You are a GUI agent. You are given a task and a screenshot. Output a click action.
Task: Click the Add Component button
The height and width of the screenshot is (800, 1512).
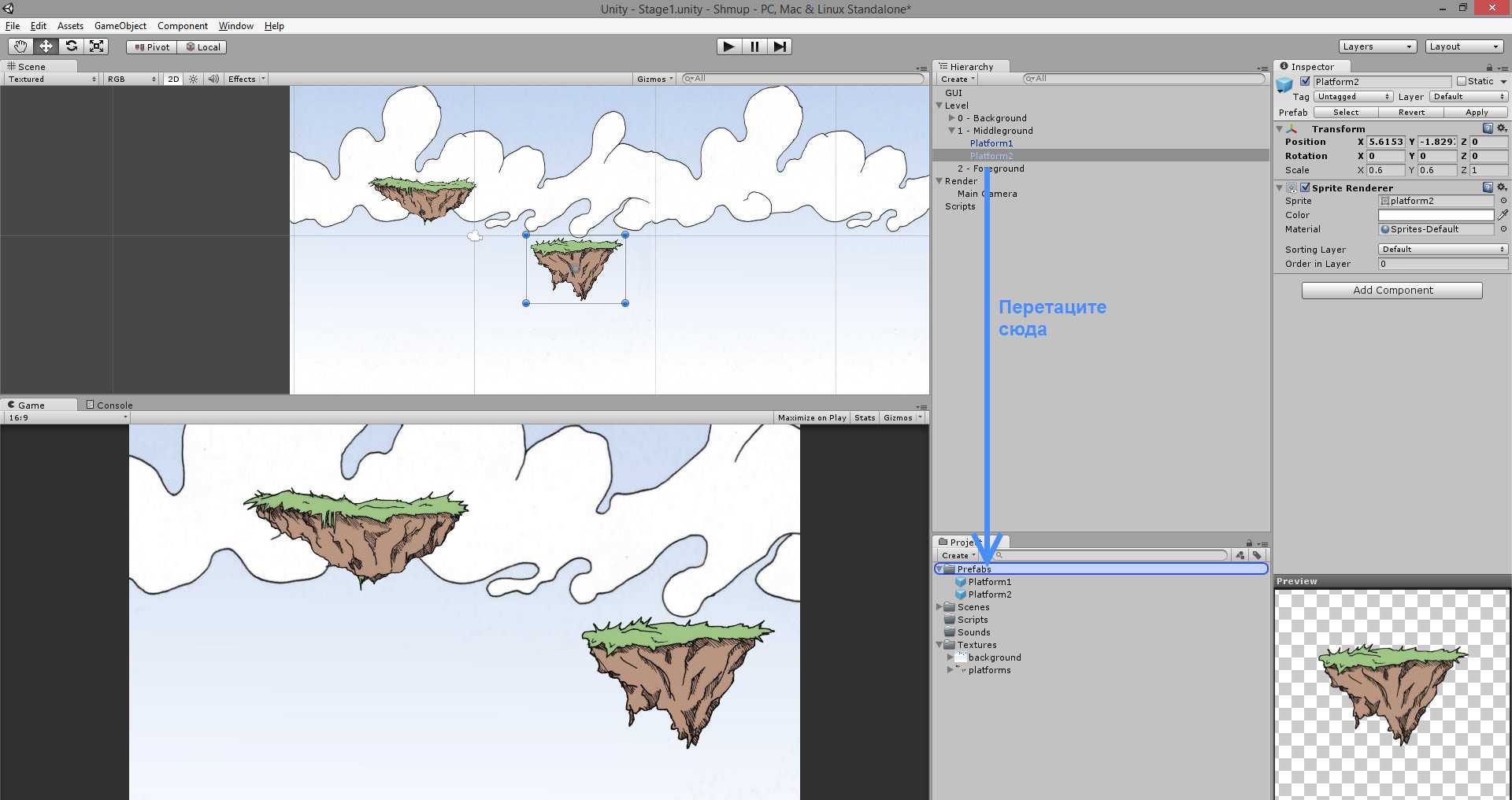click(x=1392, y=291)
